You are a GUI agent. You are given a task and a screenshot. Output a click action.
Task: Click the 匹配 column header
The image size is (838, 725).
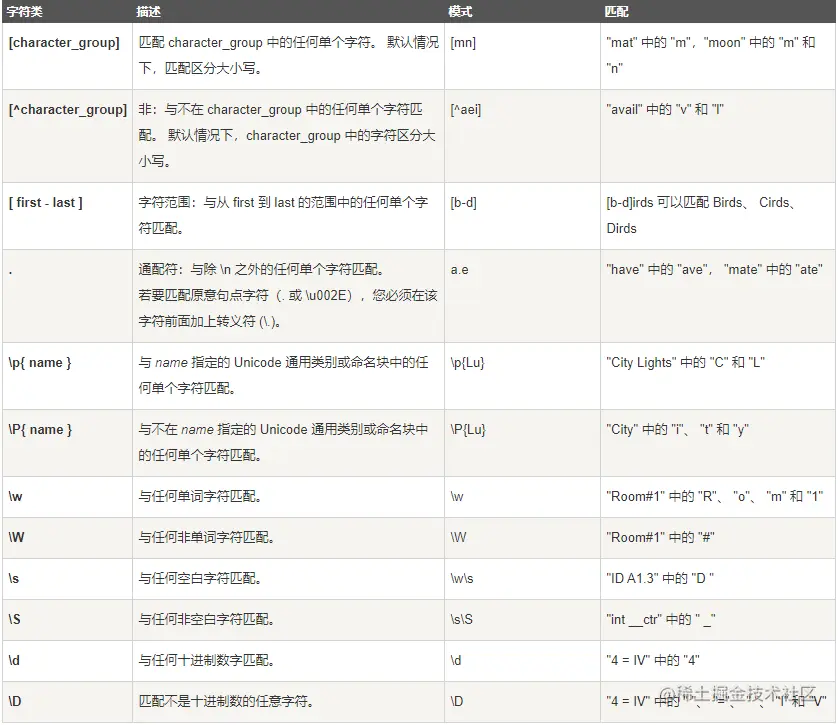pyautogui.click(x=718, y=11)
